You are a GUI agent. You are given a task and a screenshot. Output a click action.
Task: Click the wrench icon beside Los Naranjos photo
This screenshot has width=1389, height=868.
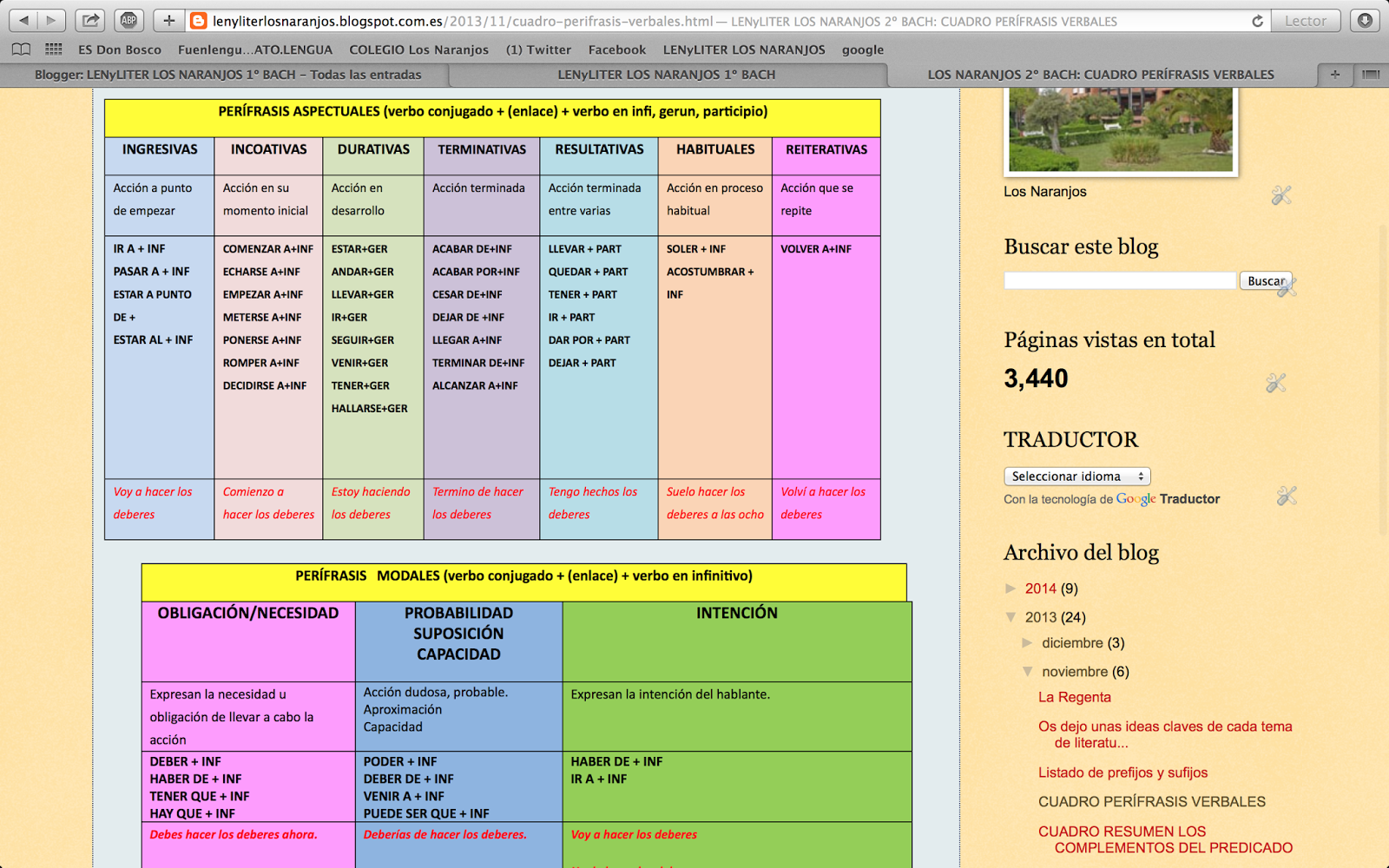(1281, 195)
